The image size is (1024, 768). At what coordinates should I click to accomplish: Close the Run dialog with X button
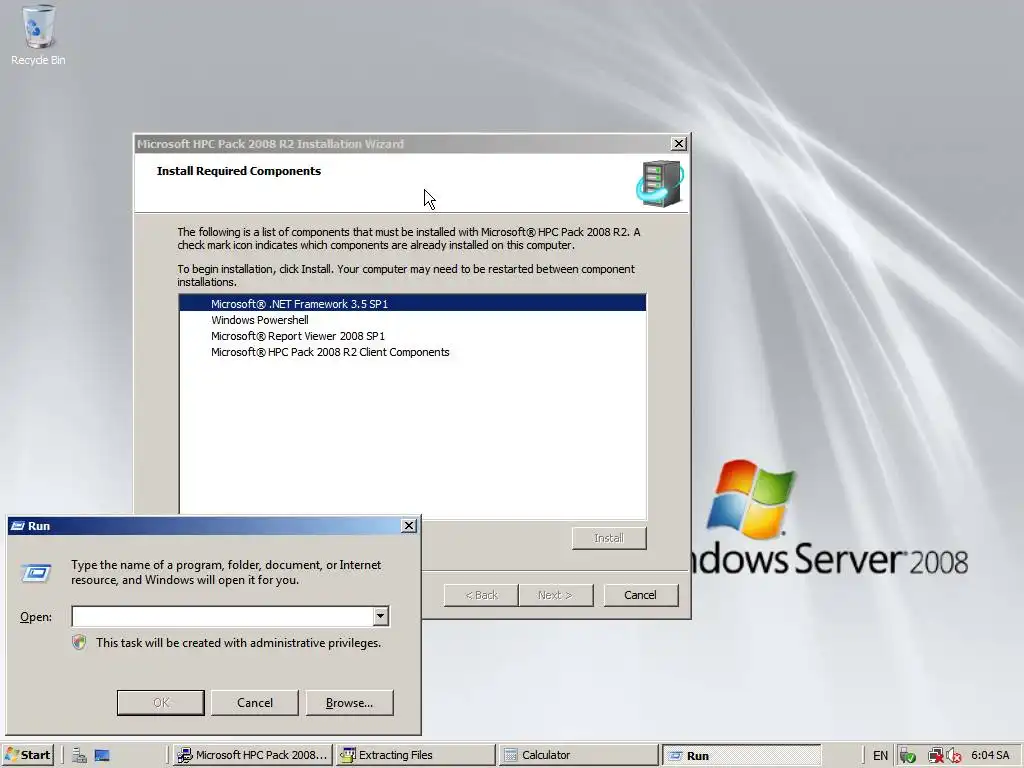[409, 526]
